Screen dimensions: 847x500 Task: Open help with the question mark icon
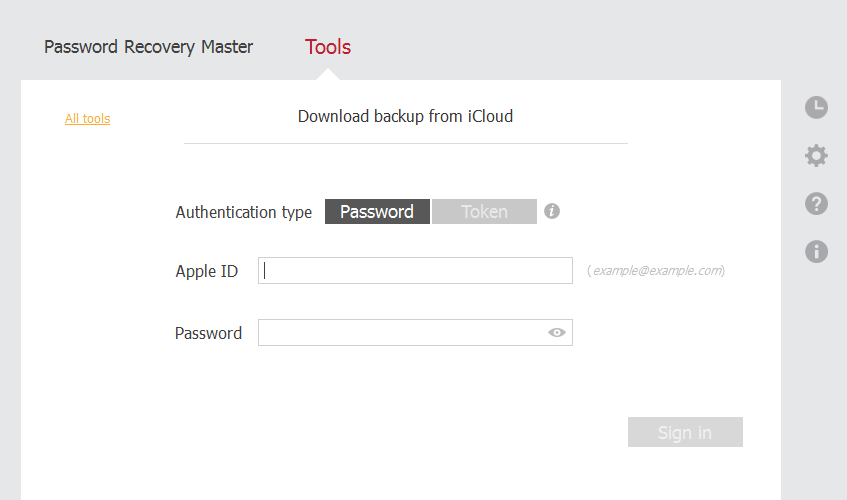tap(816, 204)
